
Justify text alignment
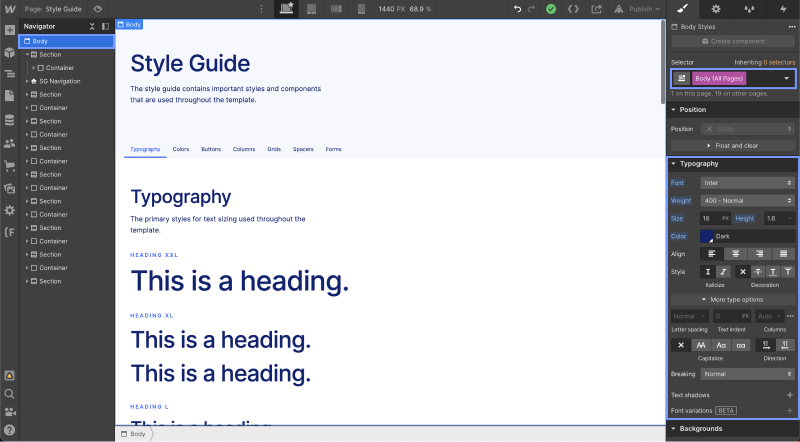click(x=783, y=254)
